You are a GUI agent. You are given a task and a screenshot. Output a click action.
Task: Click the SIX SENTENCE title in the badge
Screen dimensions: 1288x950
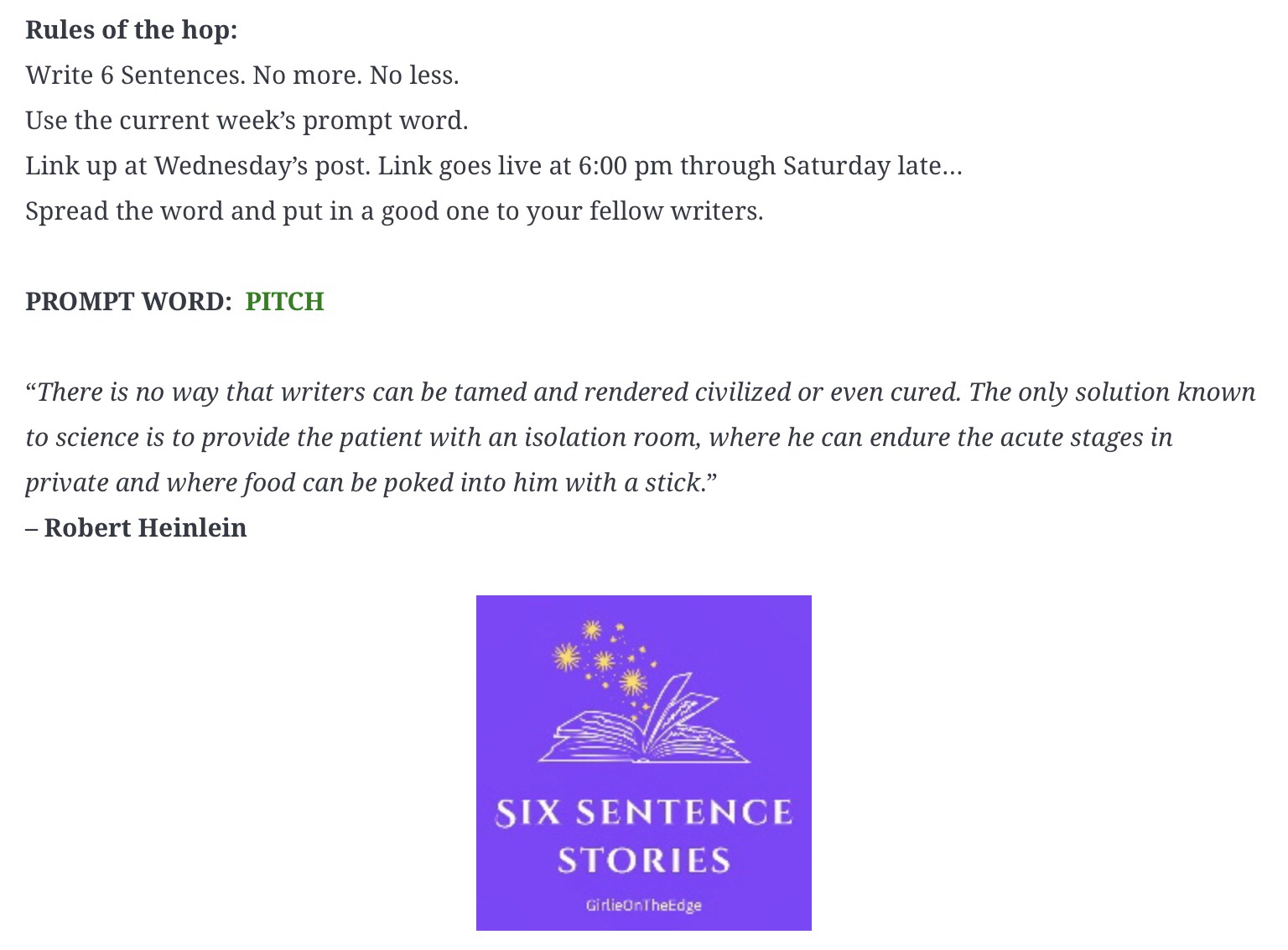(x=643, y=812)
